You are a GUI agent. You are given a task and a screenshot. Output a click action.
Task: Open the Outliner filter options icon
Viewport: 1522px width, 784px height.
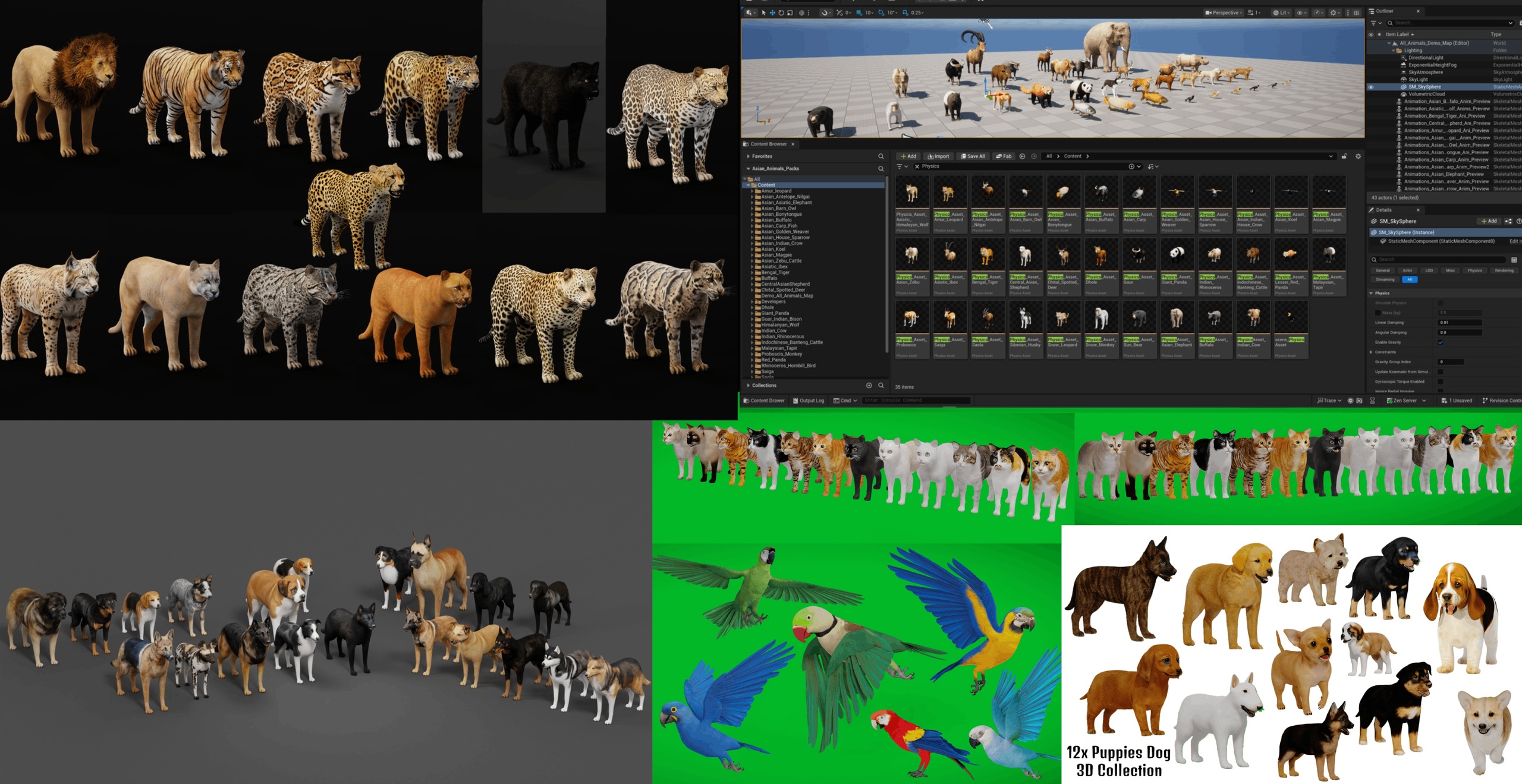click(x=1375, y=23)
